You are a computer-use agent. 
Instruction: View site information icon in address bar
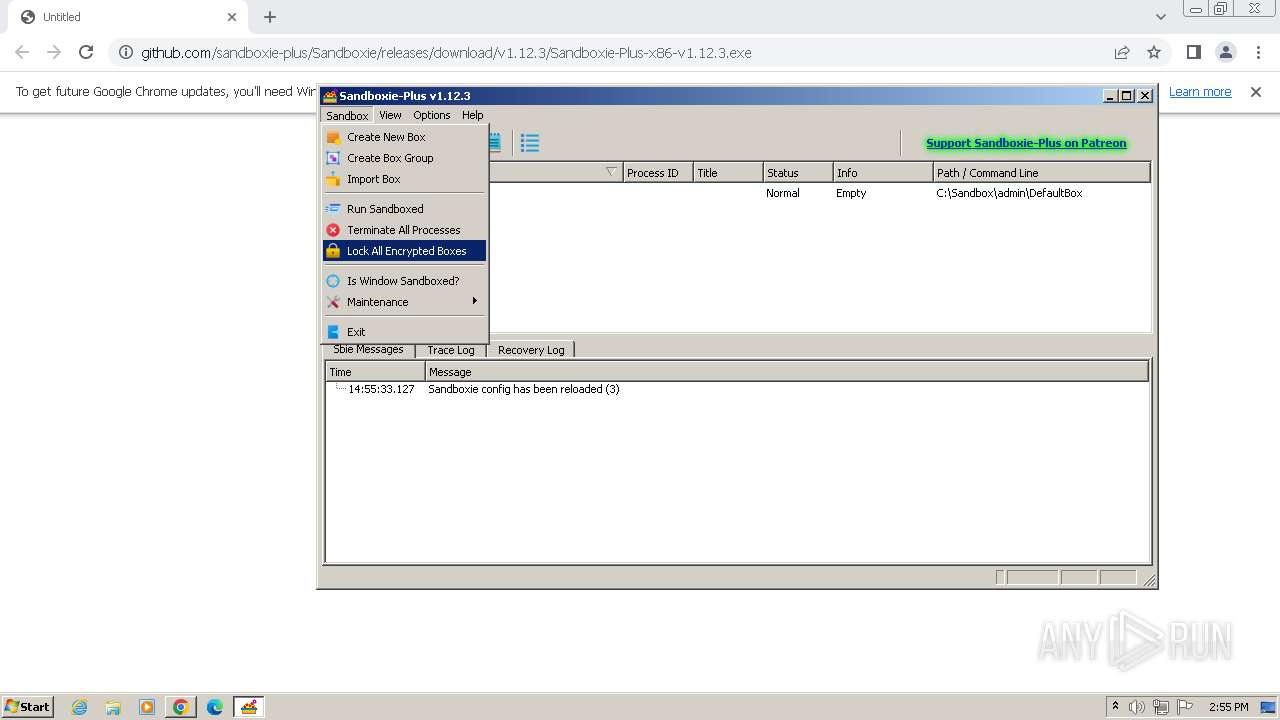coord(124,52)
